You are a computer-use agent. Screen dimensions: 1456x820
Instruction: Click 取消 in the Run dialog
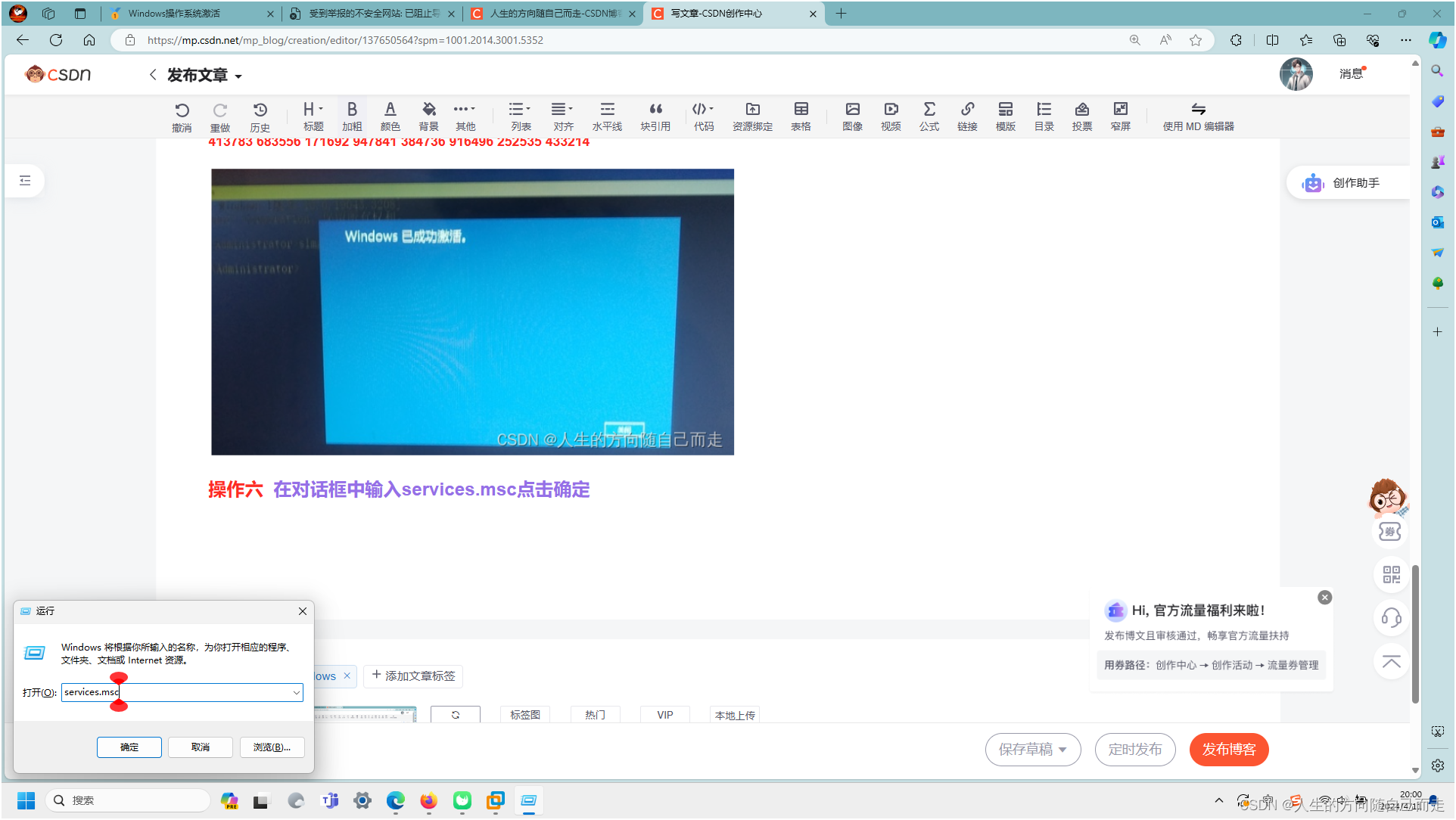coord(201,747)
